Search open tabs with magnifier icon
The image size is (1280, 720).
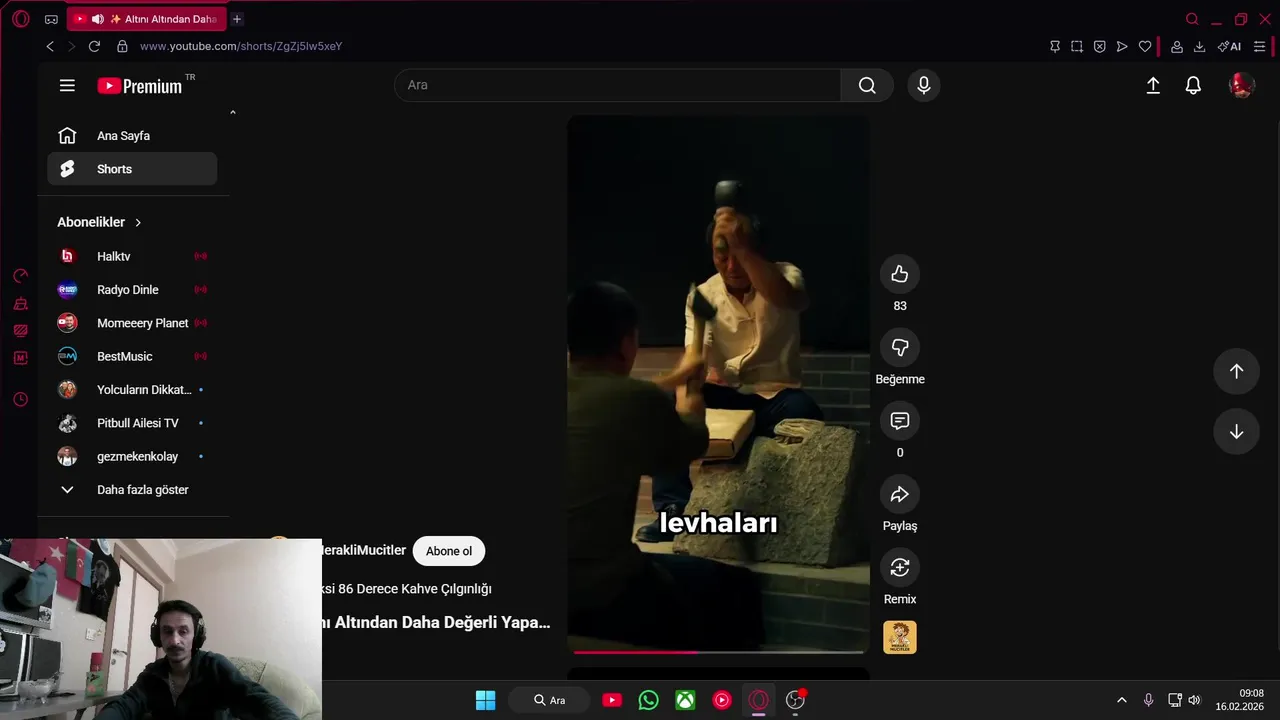tap(1192, 19)
